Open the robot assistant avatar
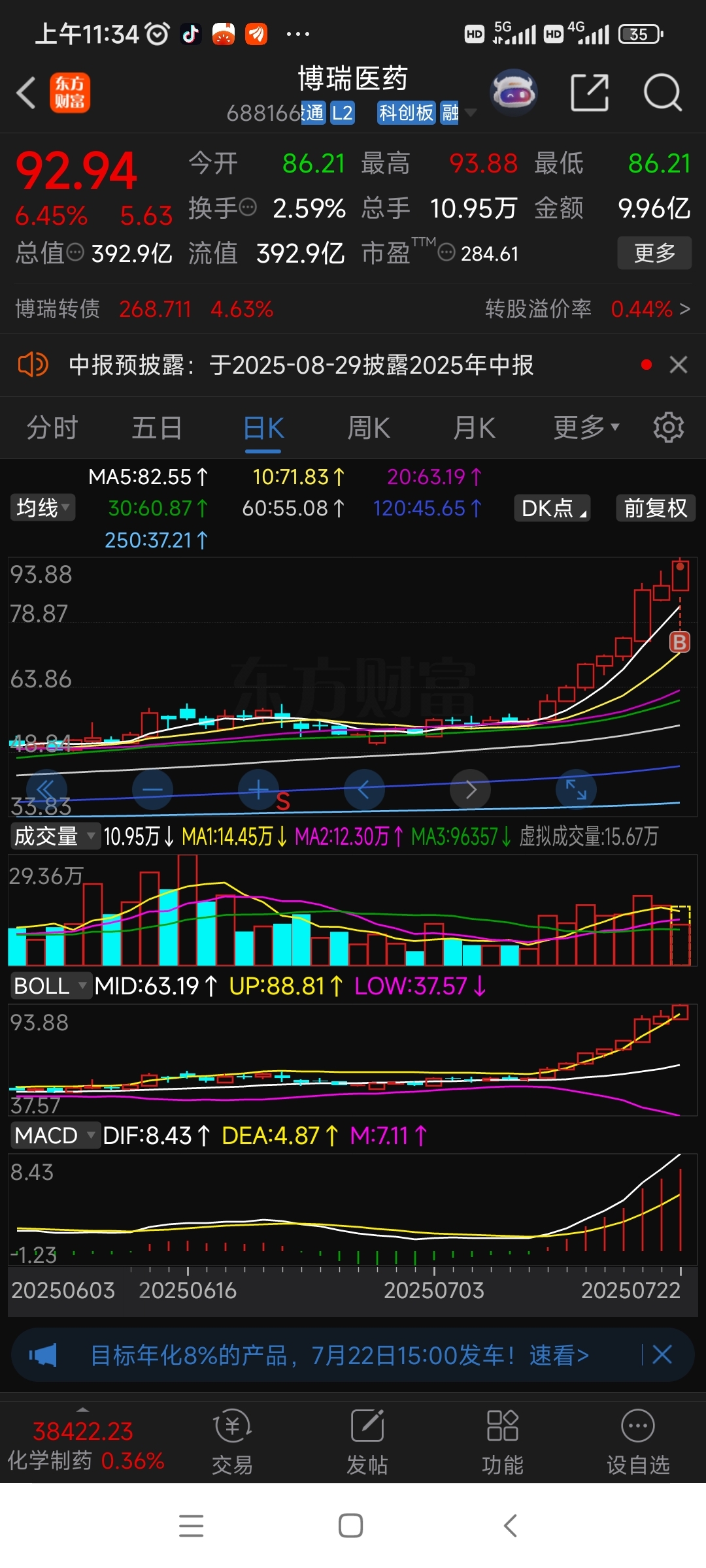 pyautogui.click(x=514, y=93)
